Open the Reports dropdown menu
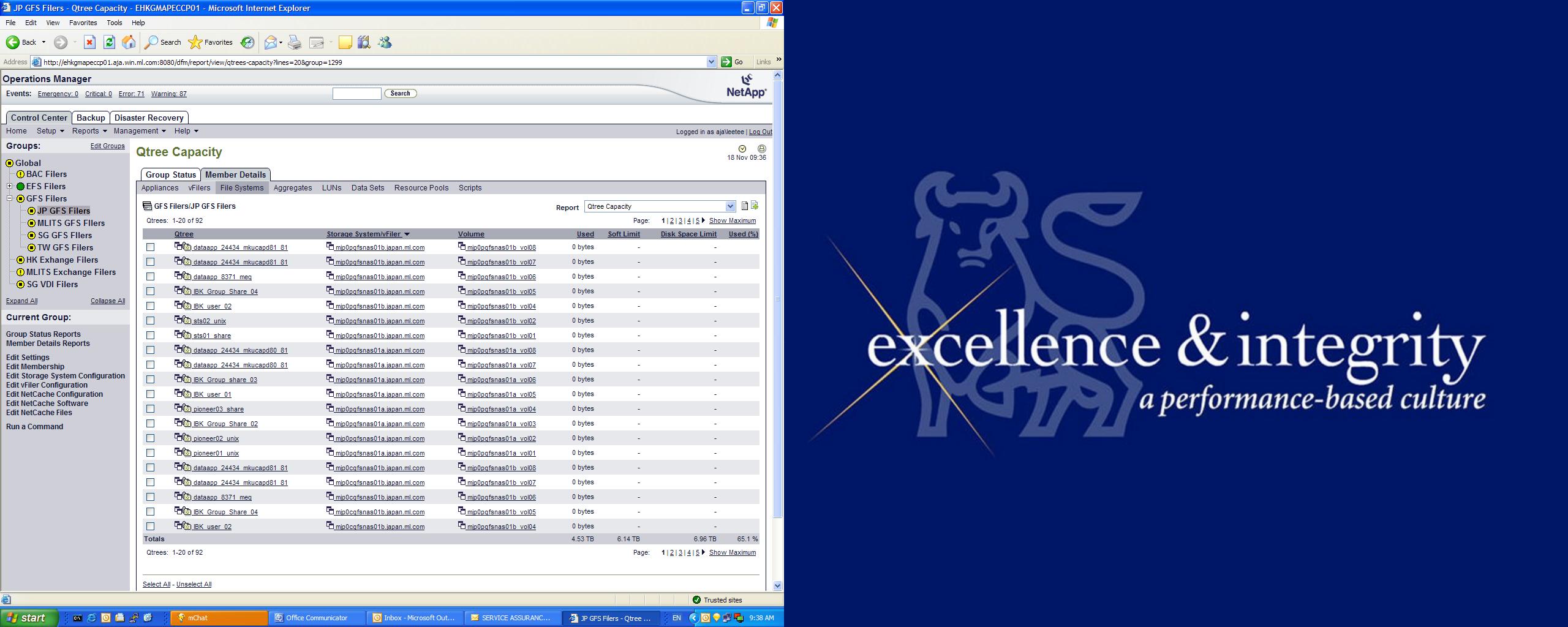The width and height of the screenshot is (1568, 627). (x=89, y=131)
